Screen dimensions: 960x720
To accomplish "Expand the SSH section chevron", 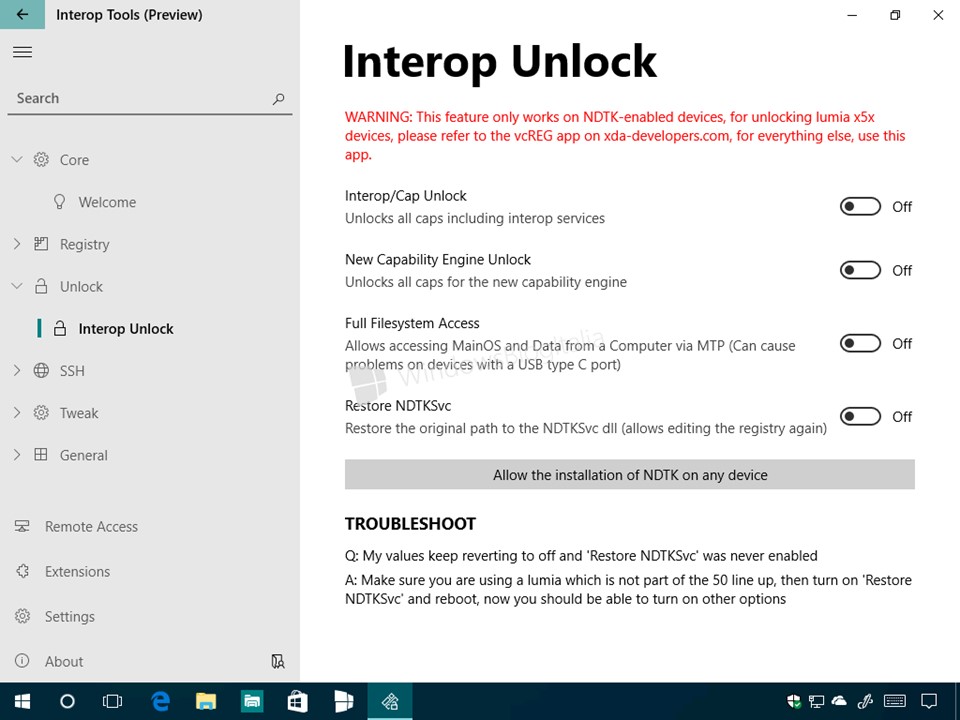I will click(17, 370).
